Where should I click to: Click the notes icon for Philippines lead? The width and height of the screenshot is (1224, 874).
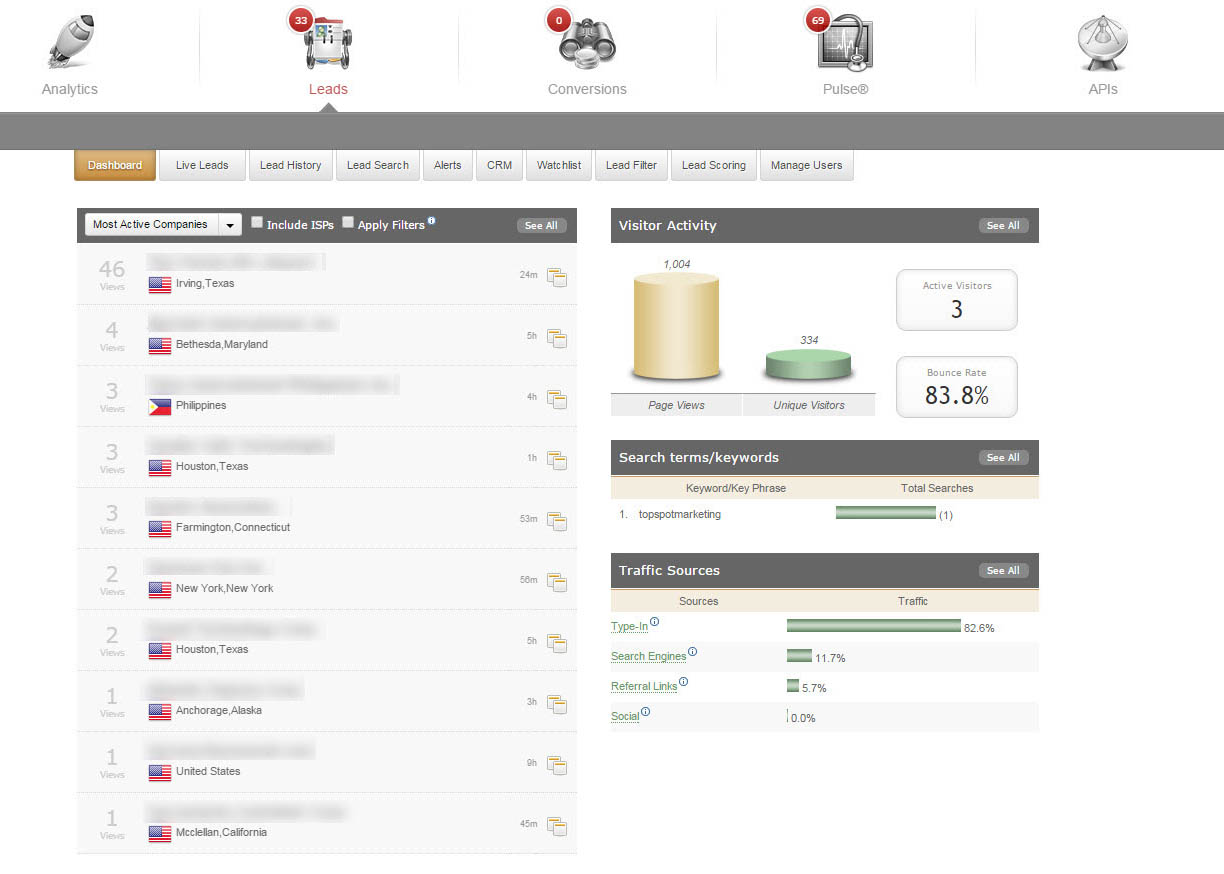pos(557,400)
